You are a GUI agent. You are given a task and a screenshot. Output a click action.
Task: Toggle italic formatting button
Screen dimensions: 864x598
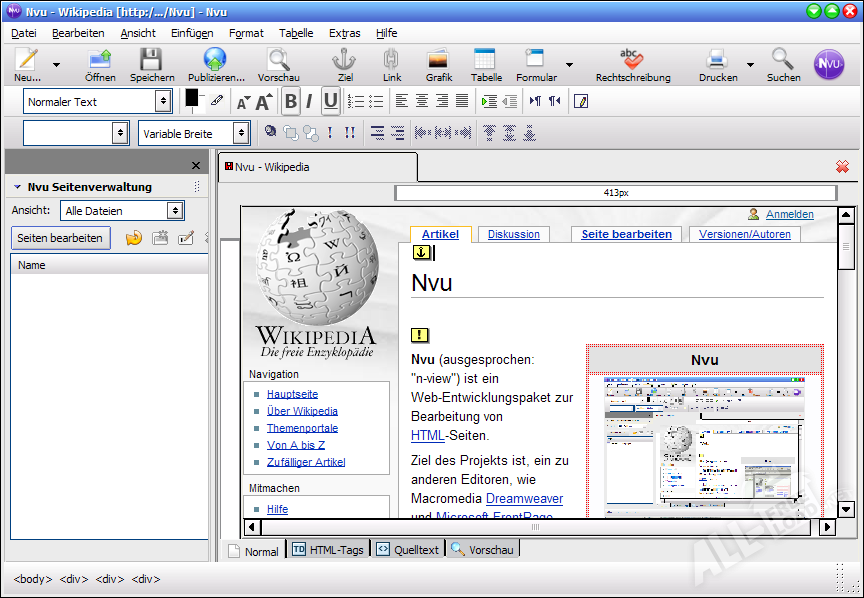pyautogui.click(x=309, y=101)
